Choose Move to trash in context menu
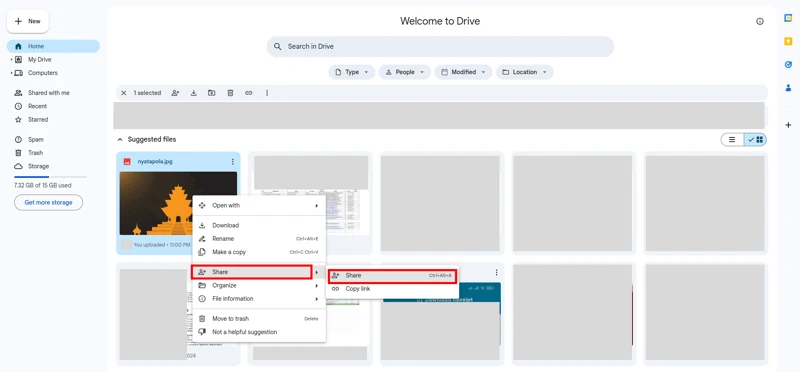Viewport: 800px width, 372px height. pos(259,318)
